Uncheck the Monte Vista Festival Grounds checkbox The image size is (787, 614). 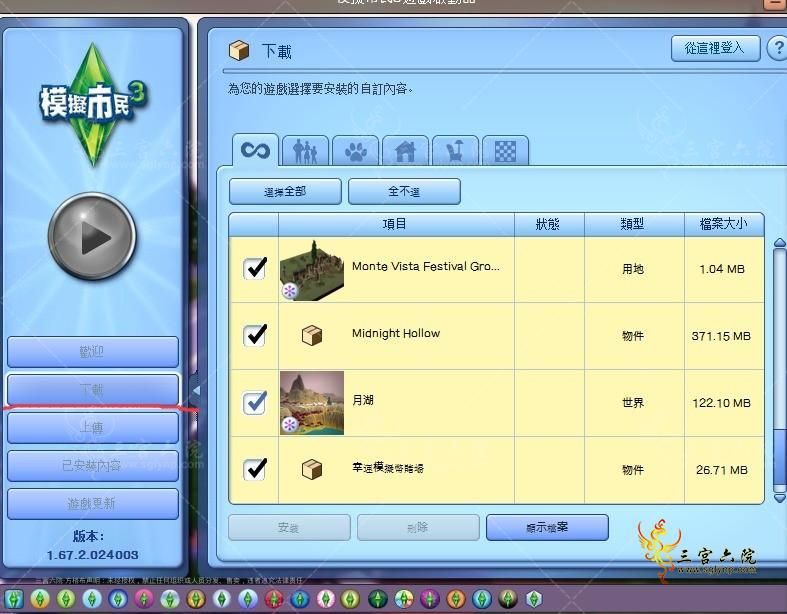[x=255, y=269]
